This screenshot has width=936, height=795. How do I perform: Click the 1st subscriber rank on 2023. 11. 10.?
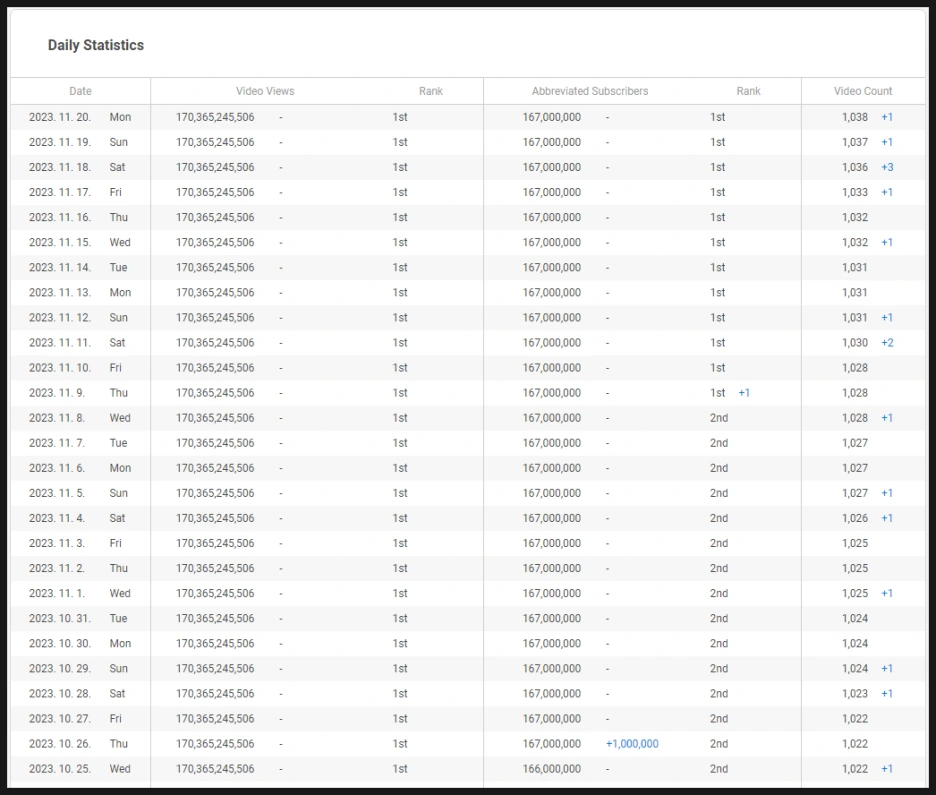coord(718,368)
